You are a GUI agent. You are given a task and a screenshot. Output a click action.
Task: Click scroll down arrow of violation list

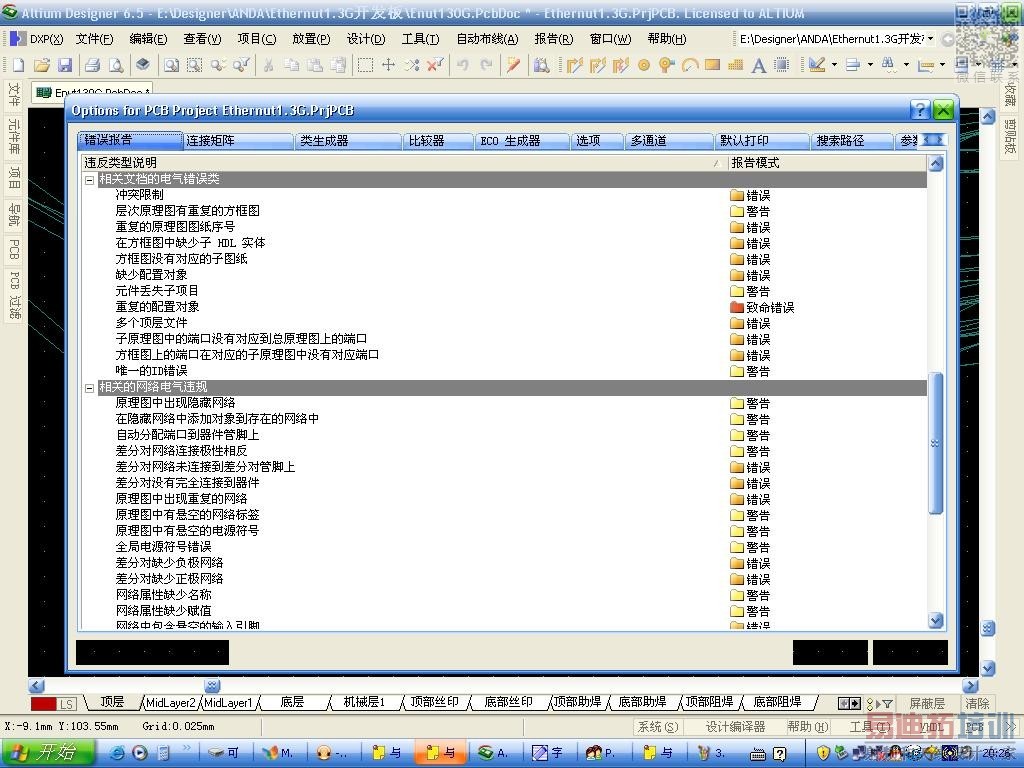(936, 620)
